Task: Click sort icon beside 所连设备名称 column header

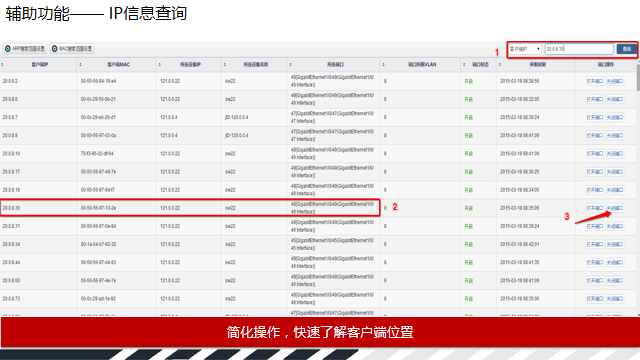Action: (x=224, y=64)
